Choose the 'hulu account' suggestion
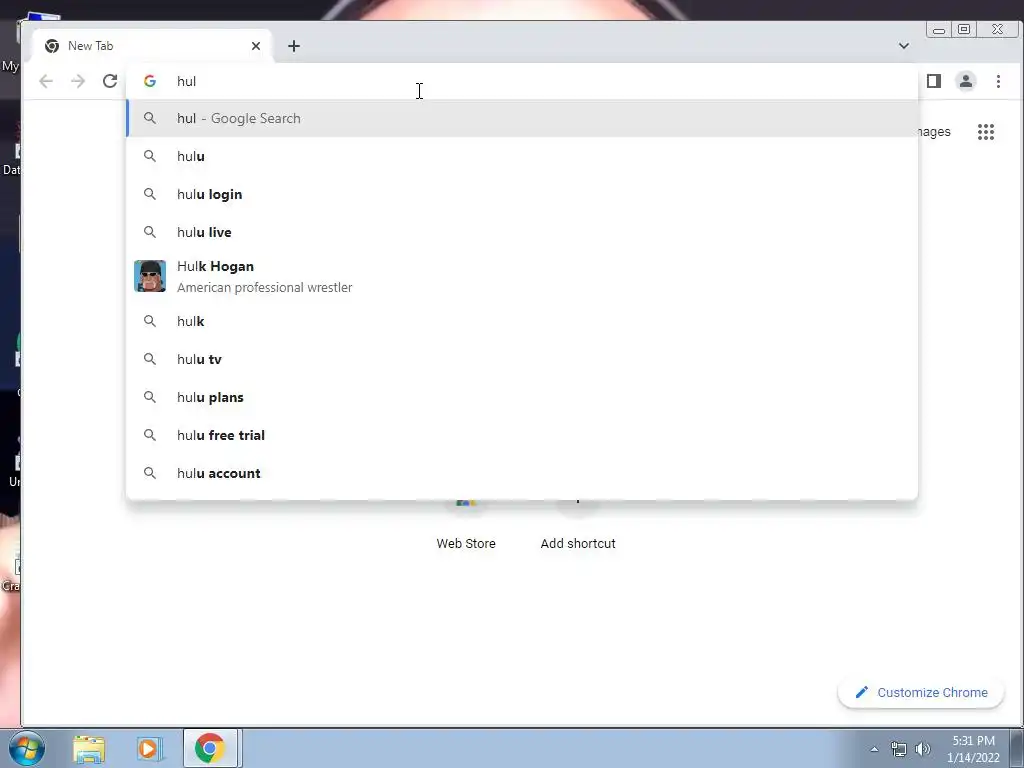Screen dimensions: 1024x768 point(522,473)
